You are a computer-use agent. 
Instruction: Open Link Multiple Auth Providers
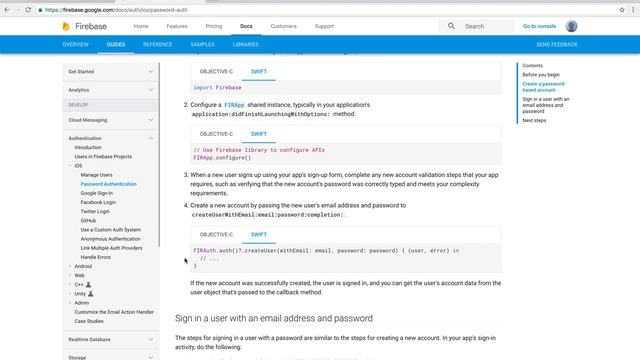pos(111,248)
